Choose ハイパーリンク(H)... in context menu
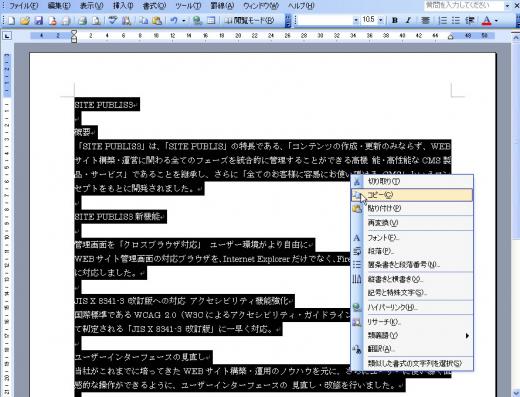Screen dimensions: 520x397 tap(412, 307)
